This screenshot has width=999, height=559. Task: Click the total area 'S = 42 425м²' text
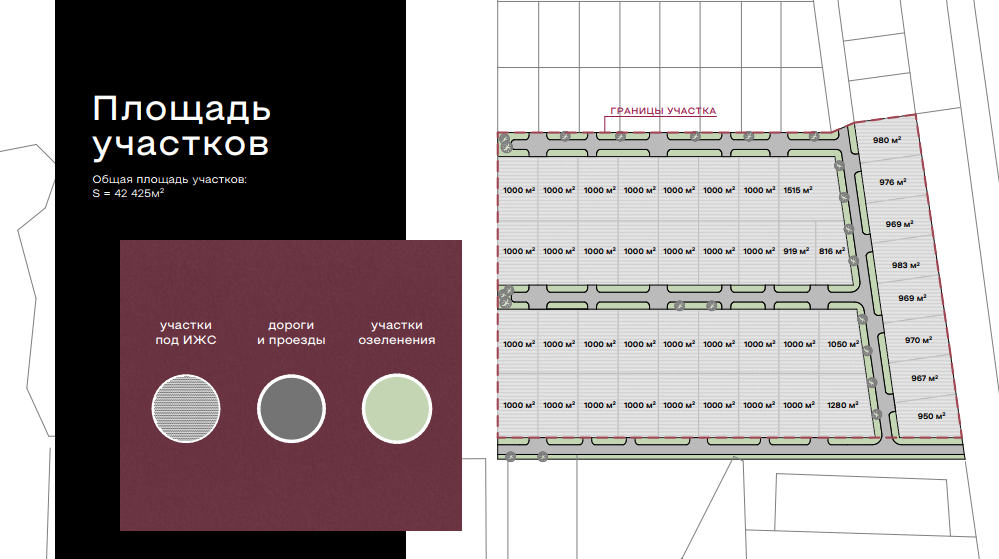[x=128, y=194]
